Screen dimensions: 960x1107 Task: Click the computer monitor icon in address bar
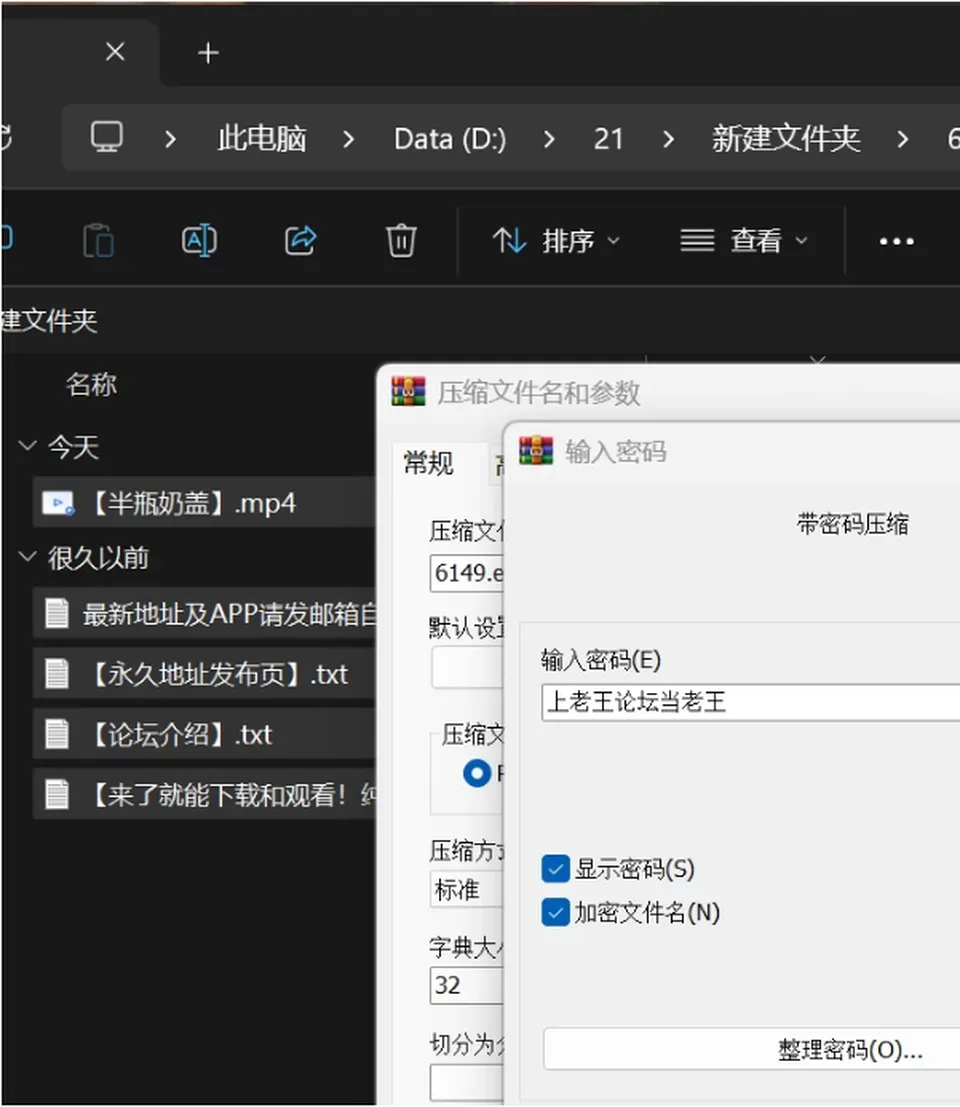[x=107, y=137]
